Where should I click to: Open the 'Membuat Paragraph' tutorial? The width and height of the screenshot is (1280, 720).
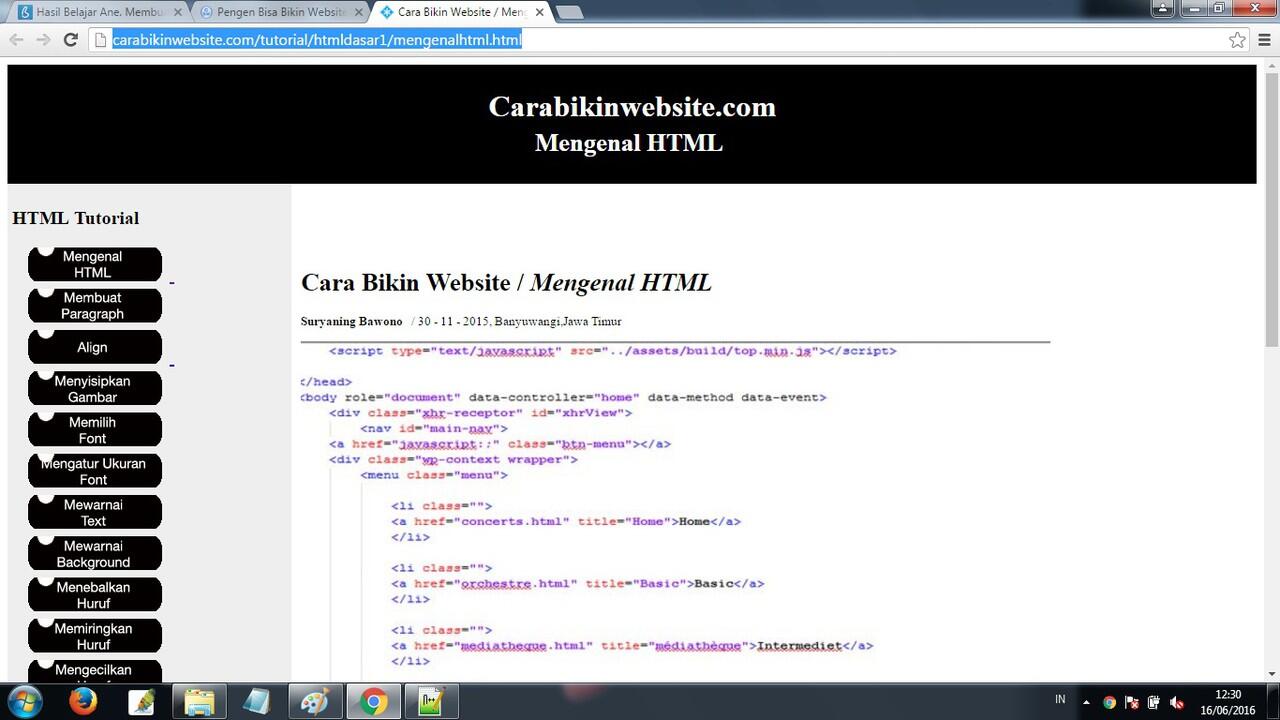(94, 305)
